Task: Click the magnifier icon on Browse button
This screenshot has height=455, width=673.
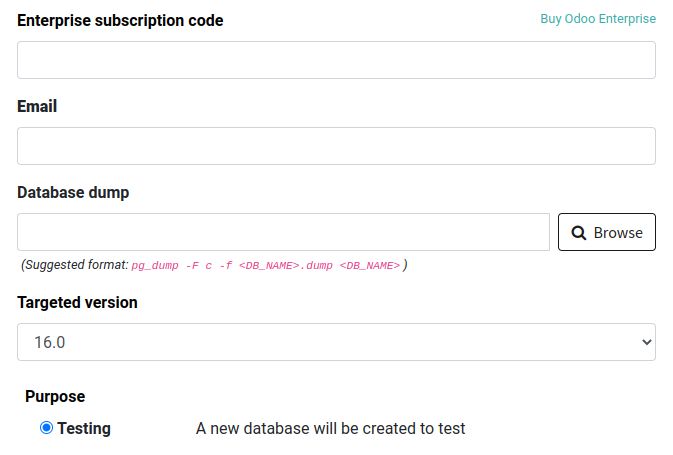Action: [x=579, y=232]
